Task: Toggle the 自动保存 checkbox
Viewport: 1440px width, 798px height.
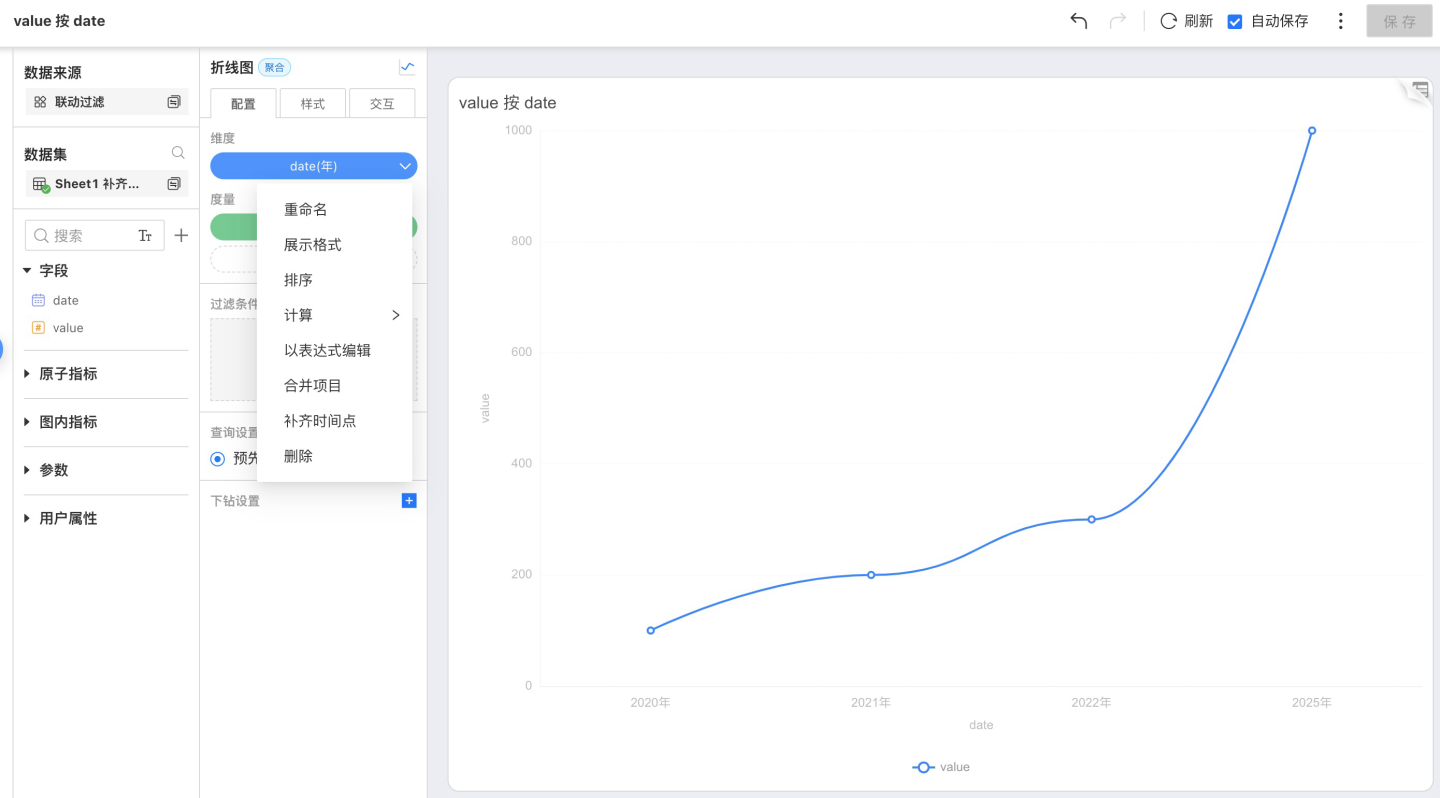Action: 1235,21
